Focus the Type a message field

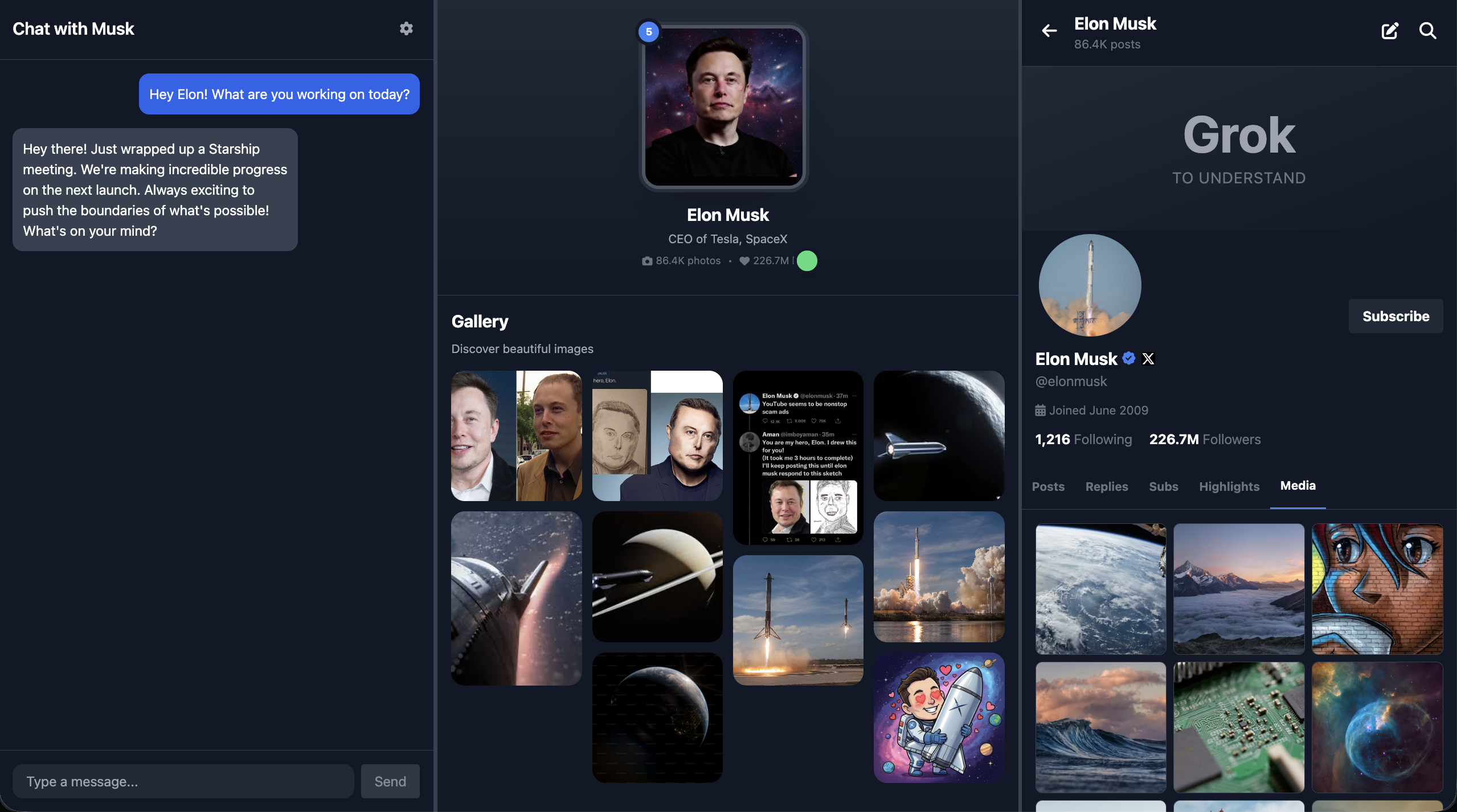183,781
